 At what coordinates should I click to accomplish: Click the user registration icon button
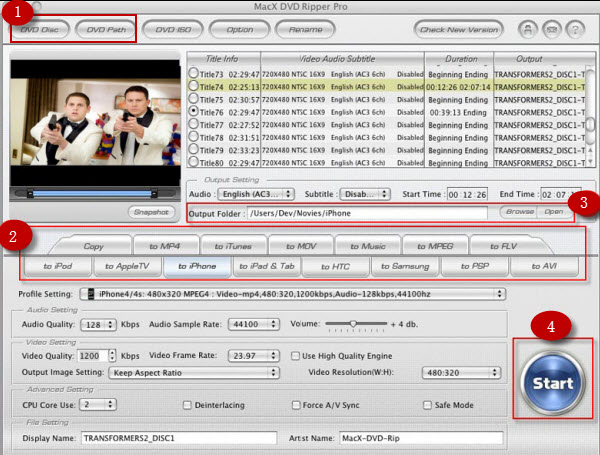coord(528,29)
